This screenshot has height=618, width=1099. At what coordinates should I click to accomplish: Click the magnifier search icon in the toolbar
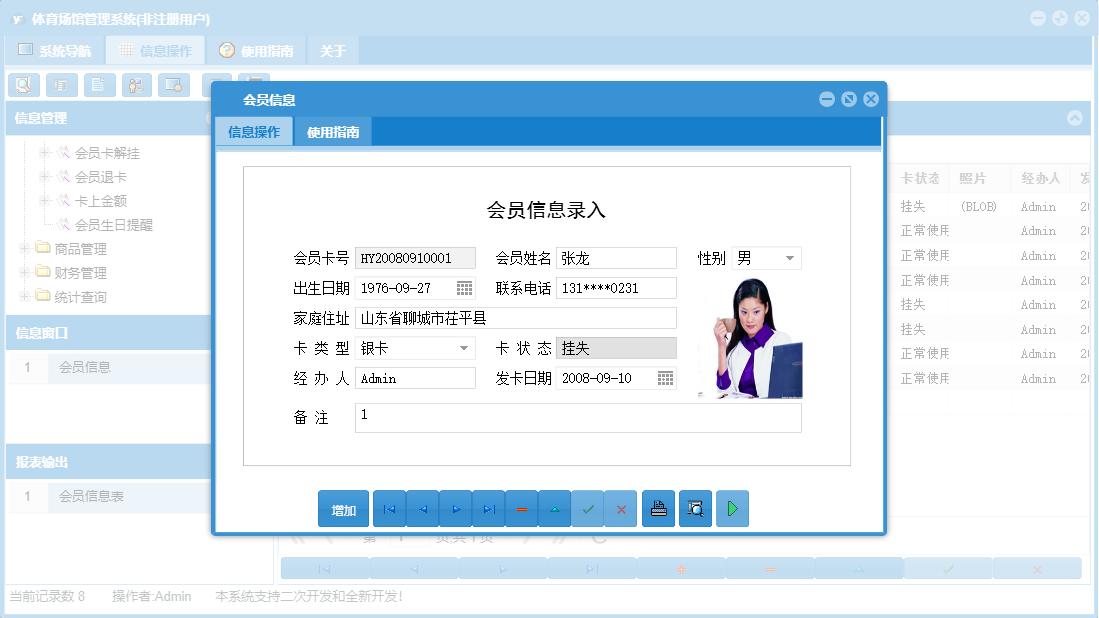pos(23,85)
